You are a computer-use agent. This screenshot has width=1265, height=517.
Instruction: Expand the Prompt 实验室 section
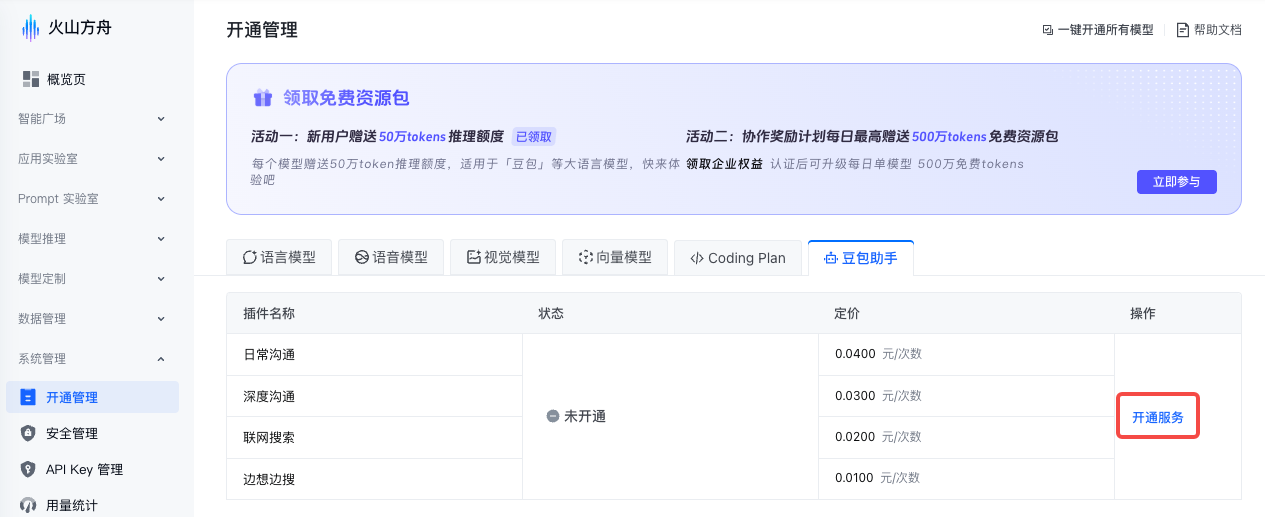click(92, 199)
